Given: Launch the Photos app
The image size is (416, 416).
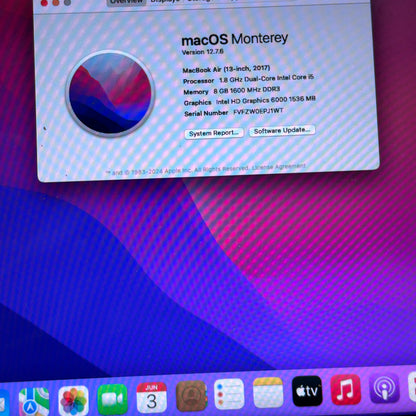Looking at the screenshot, I should point(73,401).
